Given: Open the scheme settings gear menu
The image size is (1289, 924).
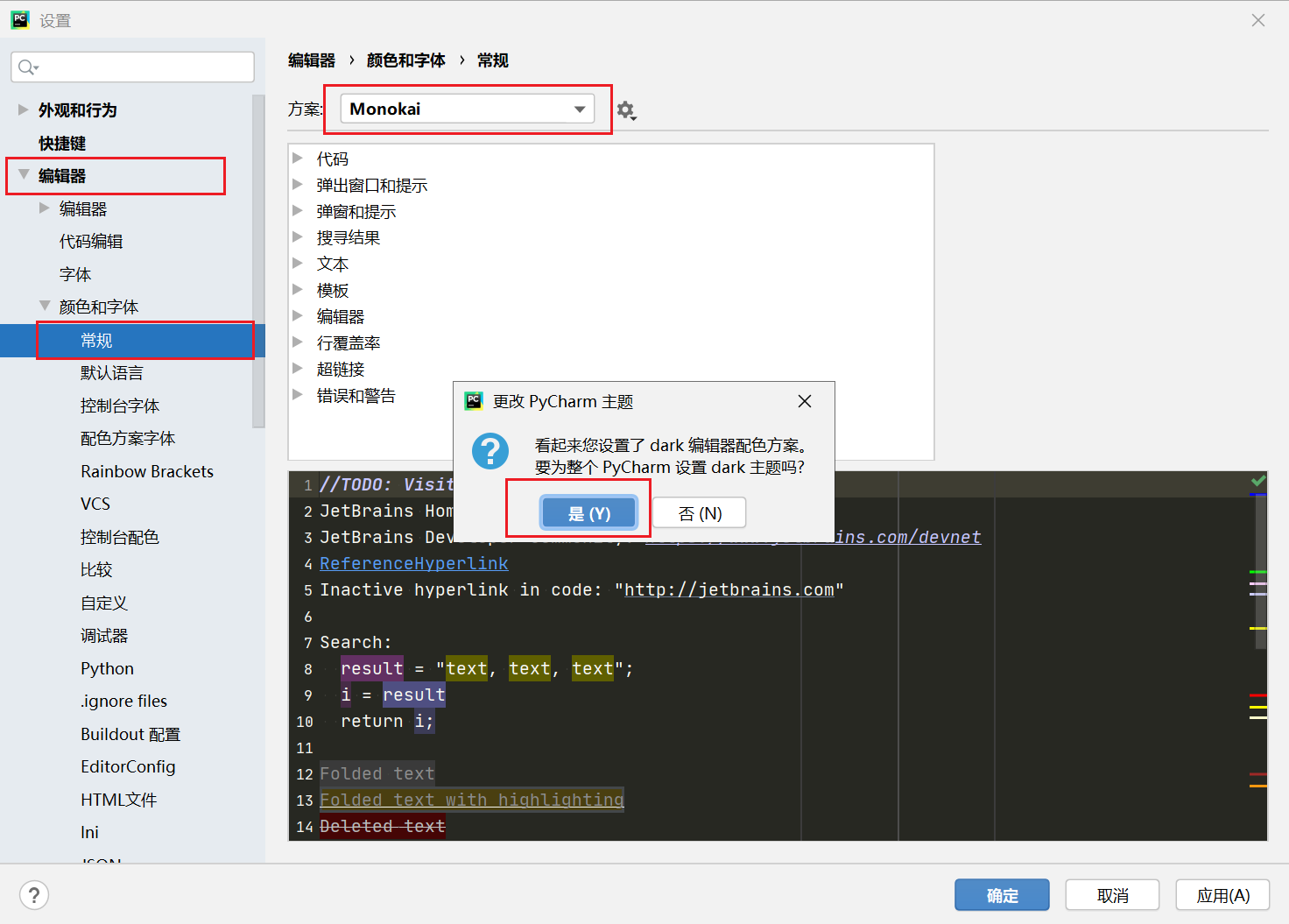Looking at the screenshot, I should 626,110.
